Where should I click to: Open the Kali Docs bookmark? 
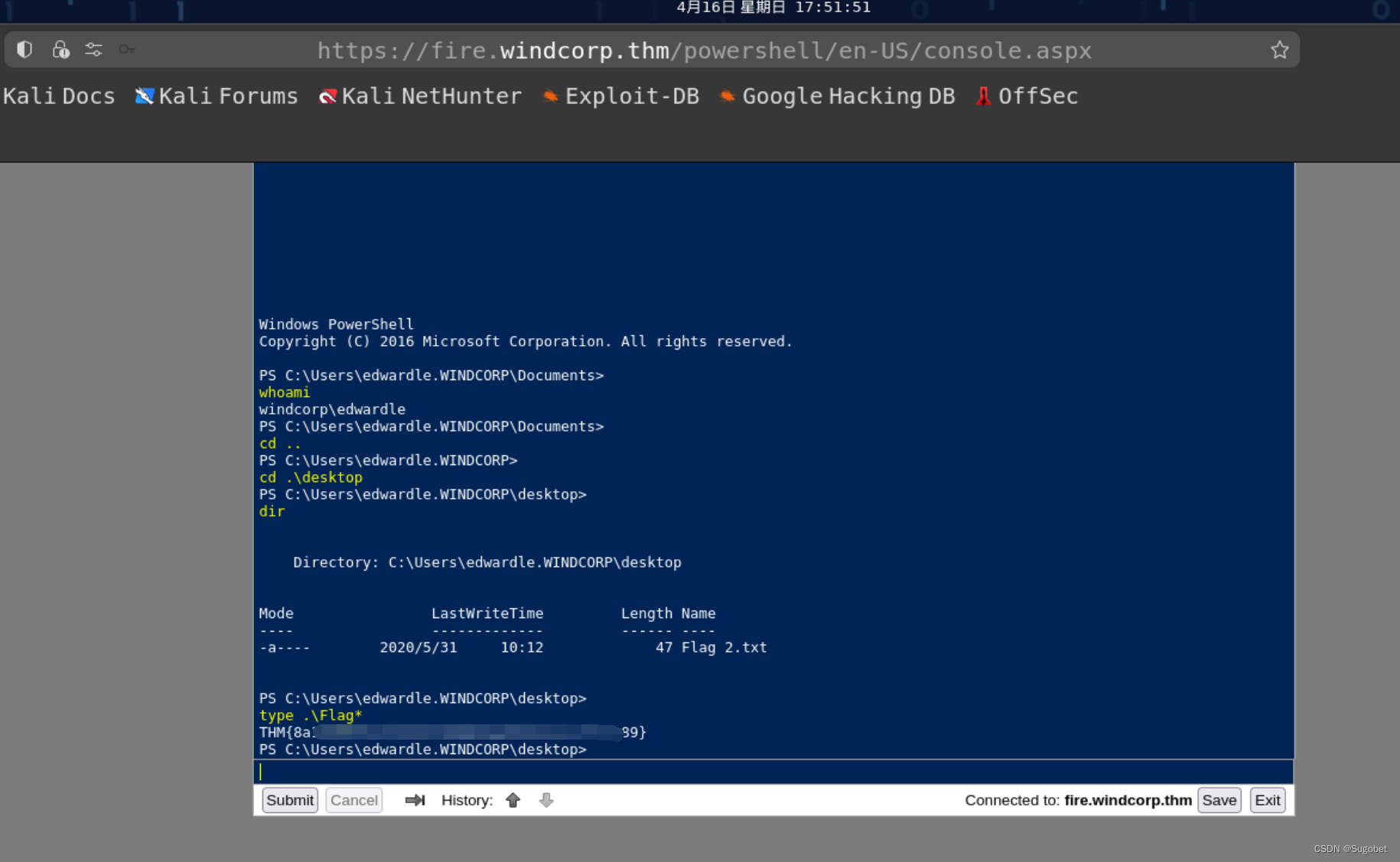click(x=59, y=96)
